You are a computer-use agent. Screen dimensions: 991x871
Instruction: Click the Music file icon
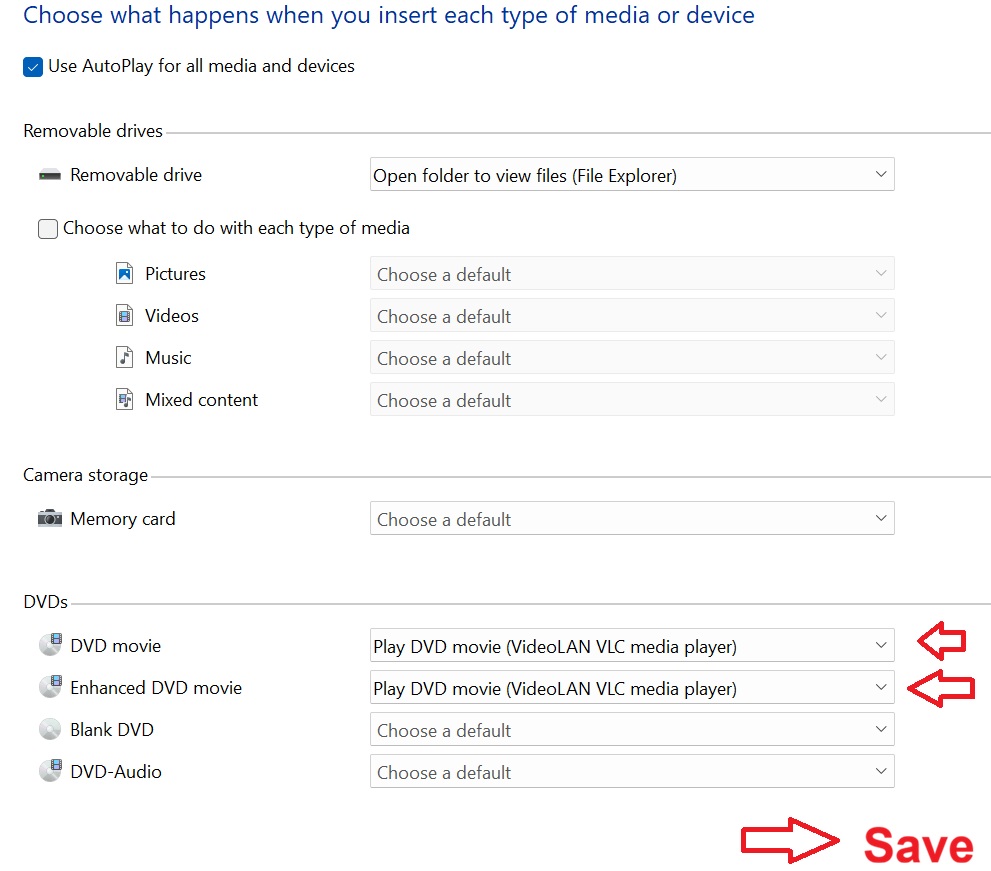tap(125, 358)
